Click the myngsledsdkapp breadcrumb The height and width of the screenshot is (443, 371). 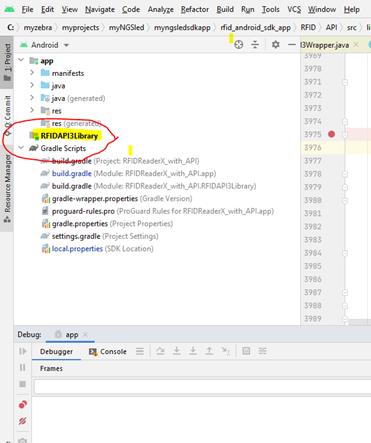point(182,27)
